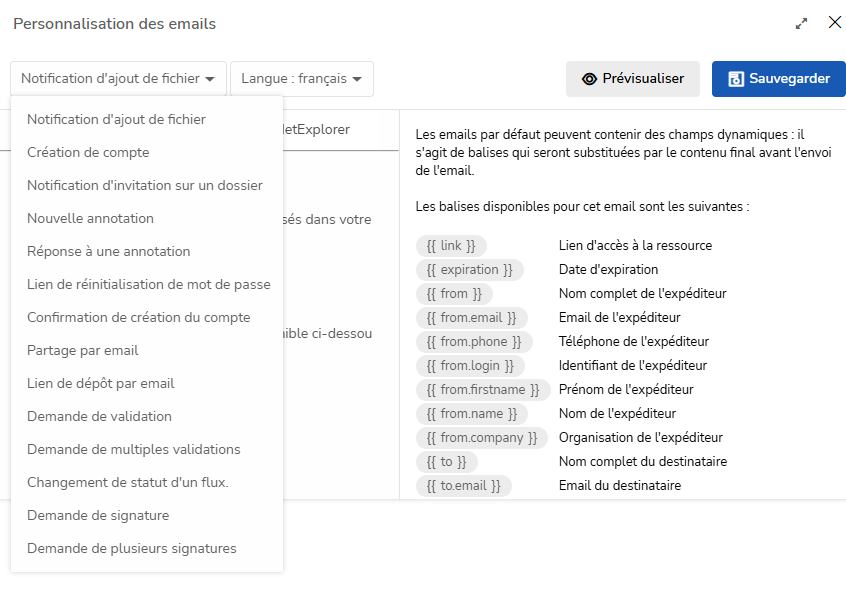The width and height of the screenshot is (846, 593).
Task: Close the email personalization dialog
Action: pyautogui.click(x=834, y=23)
